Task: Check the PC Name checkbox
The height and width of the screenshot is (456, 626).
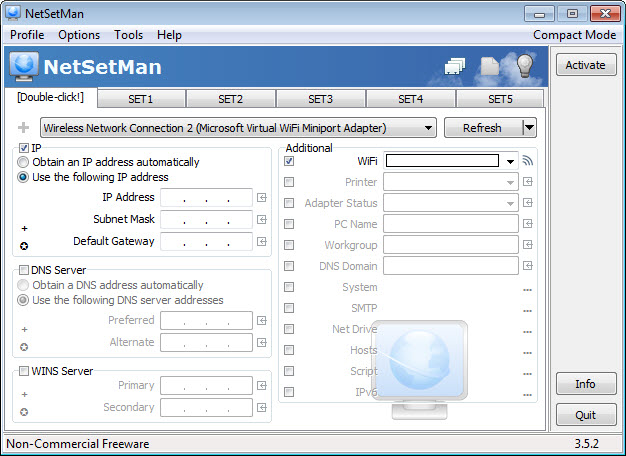Action: (x=289, y=224)
